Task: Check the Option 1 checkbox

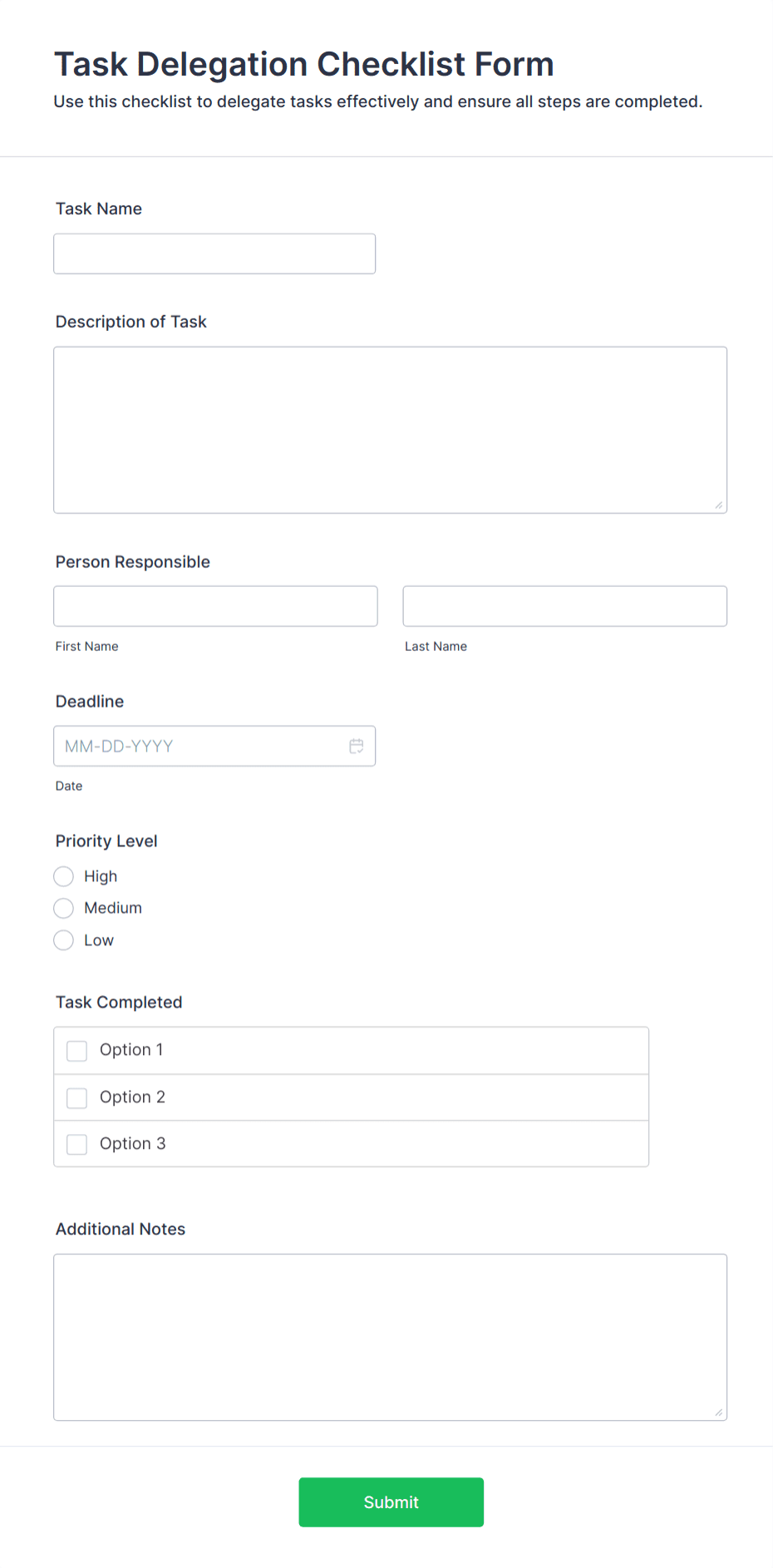Action: [x=76, y=1050]
